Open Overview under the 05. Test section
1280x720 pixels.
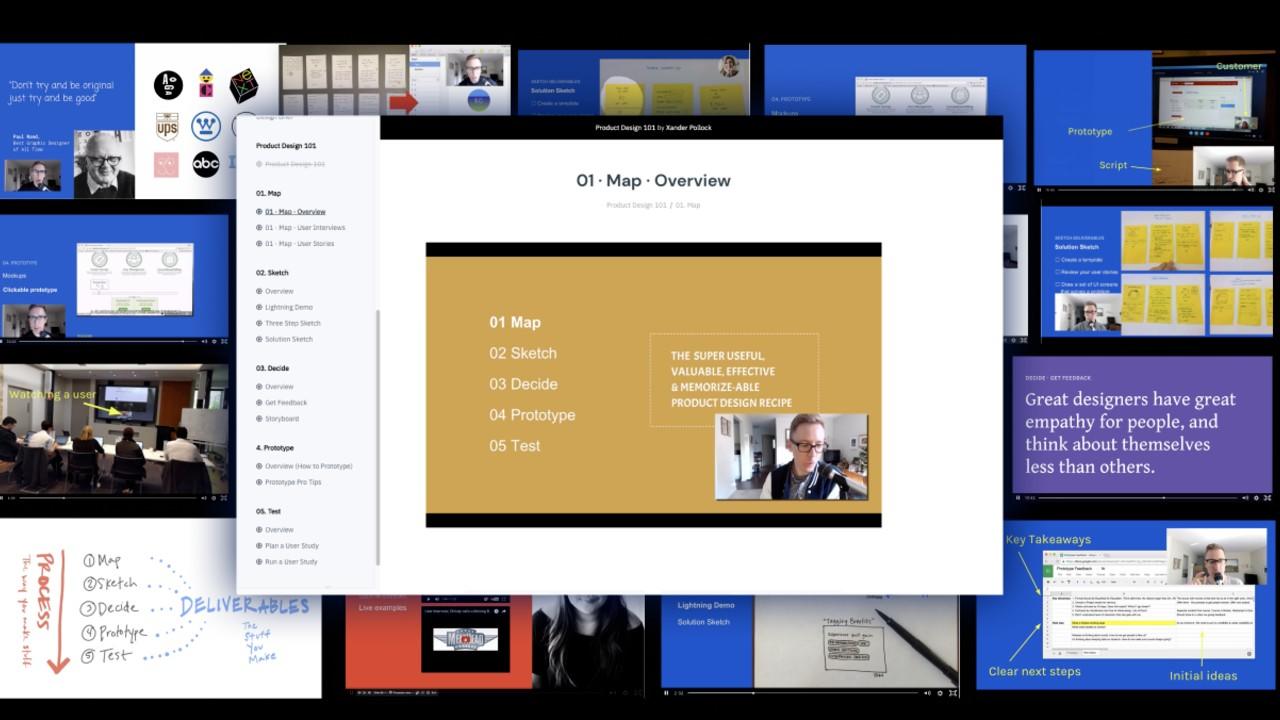[279, 530]
